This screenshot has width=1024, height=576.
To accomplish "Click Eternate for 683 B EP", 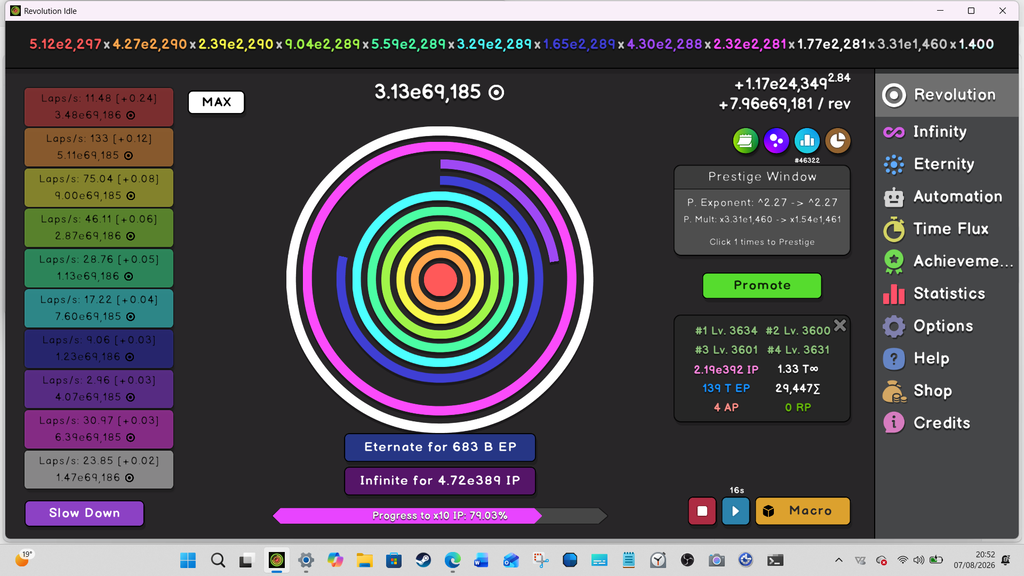I will 440,447.
